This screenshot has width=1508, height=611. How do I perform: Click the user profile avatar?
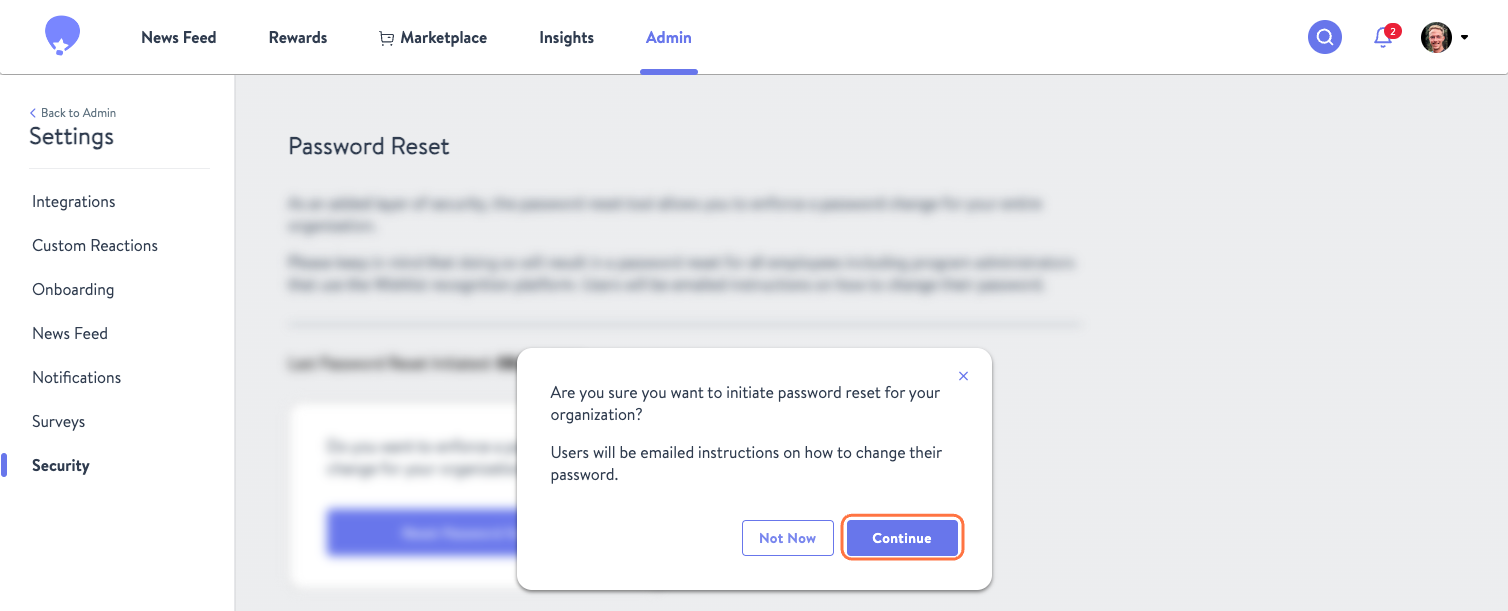[1436, 37]
